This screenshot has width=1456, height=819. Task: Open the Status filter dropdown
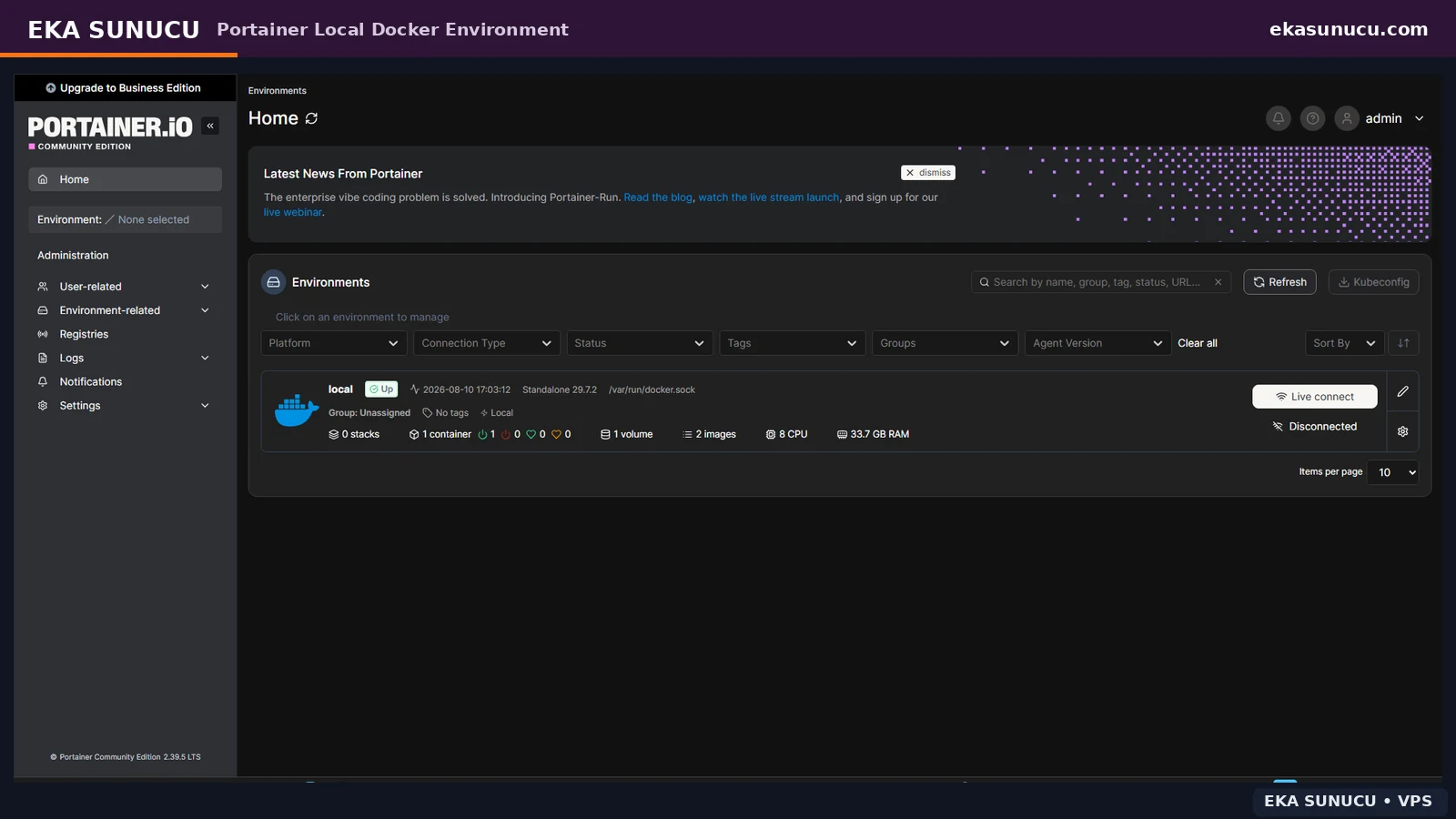point(640,343)
